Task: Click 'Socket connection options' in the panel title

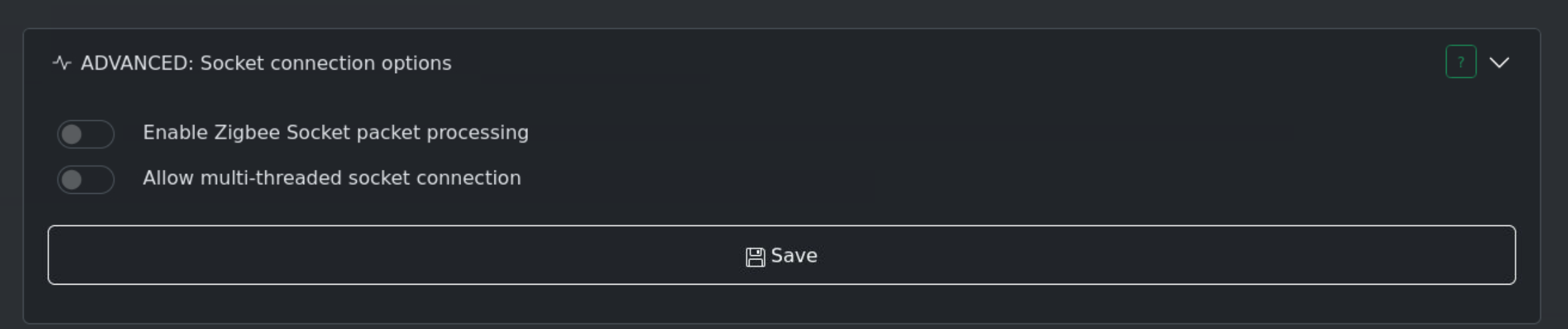Action: point(325,63)
